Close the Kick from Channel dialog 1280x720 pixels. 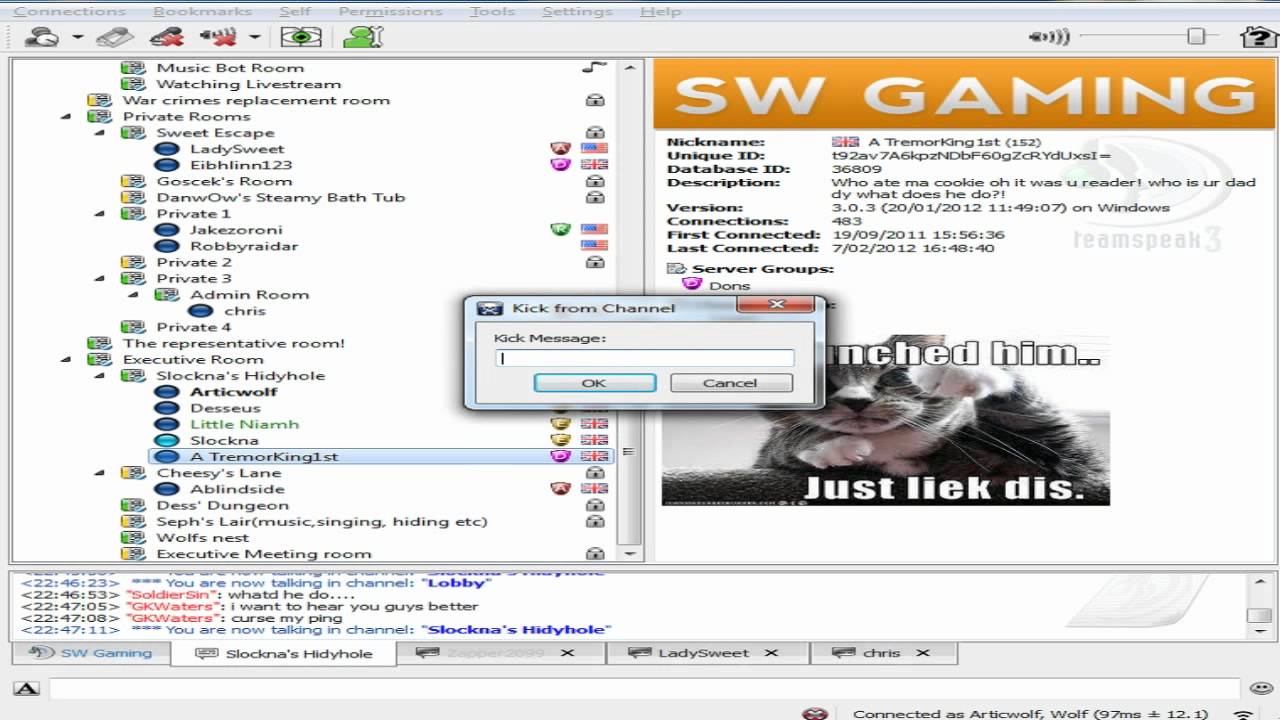point(777,305)
